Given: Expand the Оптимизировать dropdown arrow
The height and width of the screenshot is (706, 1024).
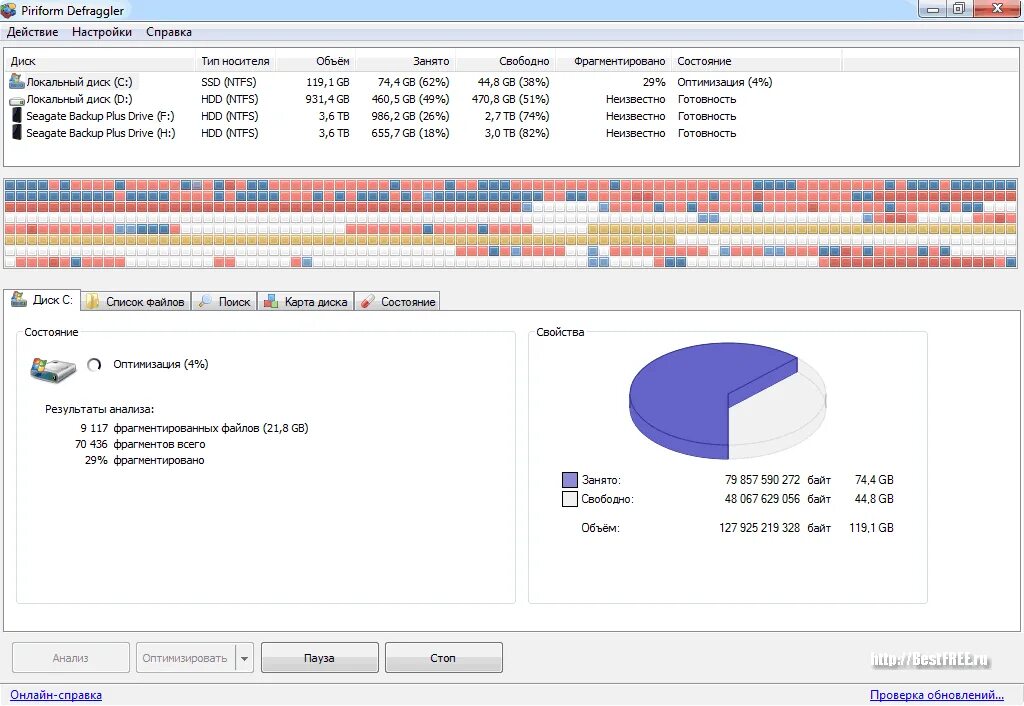Looking at the screenshot, I should coord(244,658).
